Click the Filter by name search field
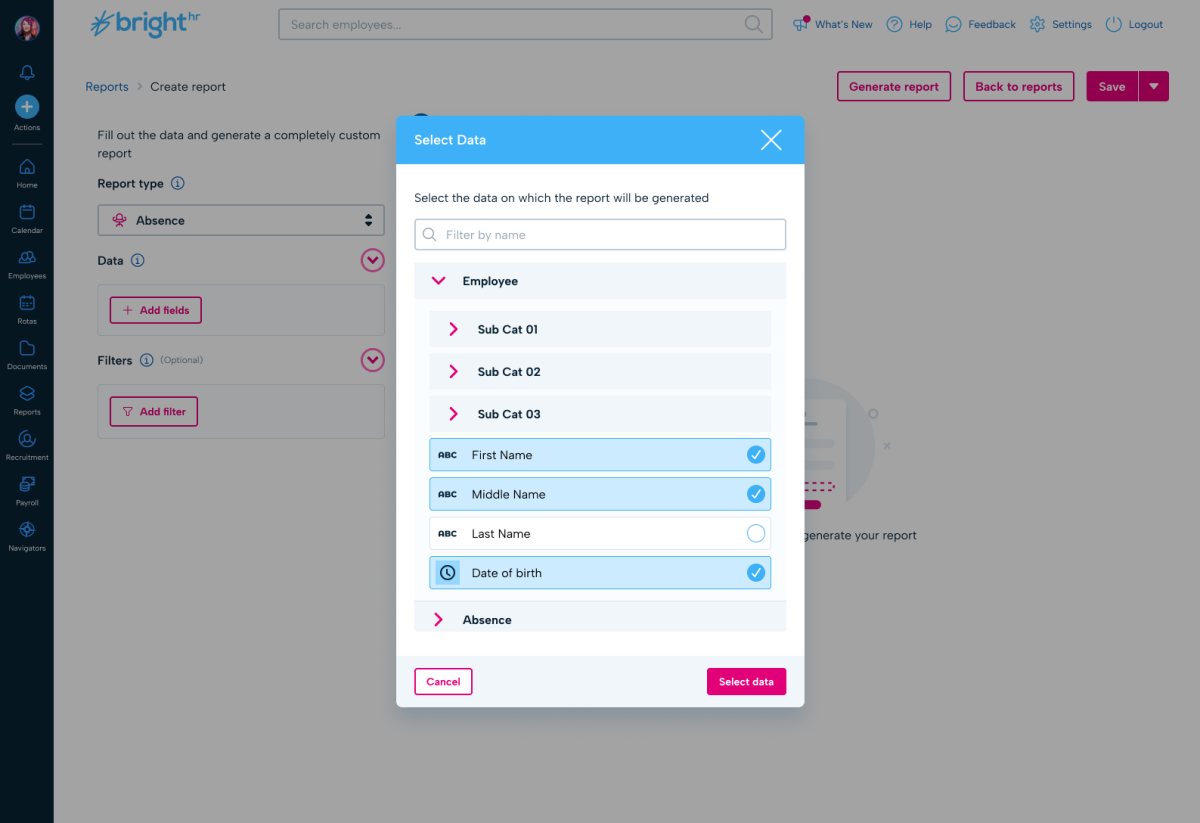This screenshot has height=823, width=1200. click(x=600, y=234)
